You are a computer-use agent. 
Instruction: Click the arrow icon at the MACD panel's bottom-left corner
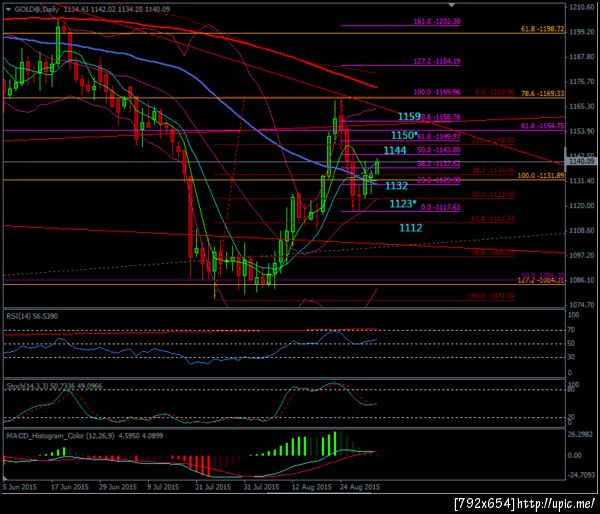6,478
